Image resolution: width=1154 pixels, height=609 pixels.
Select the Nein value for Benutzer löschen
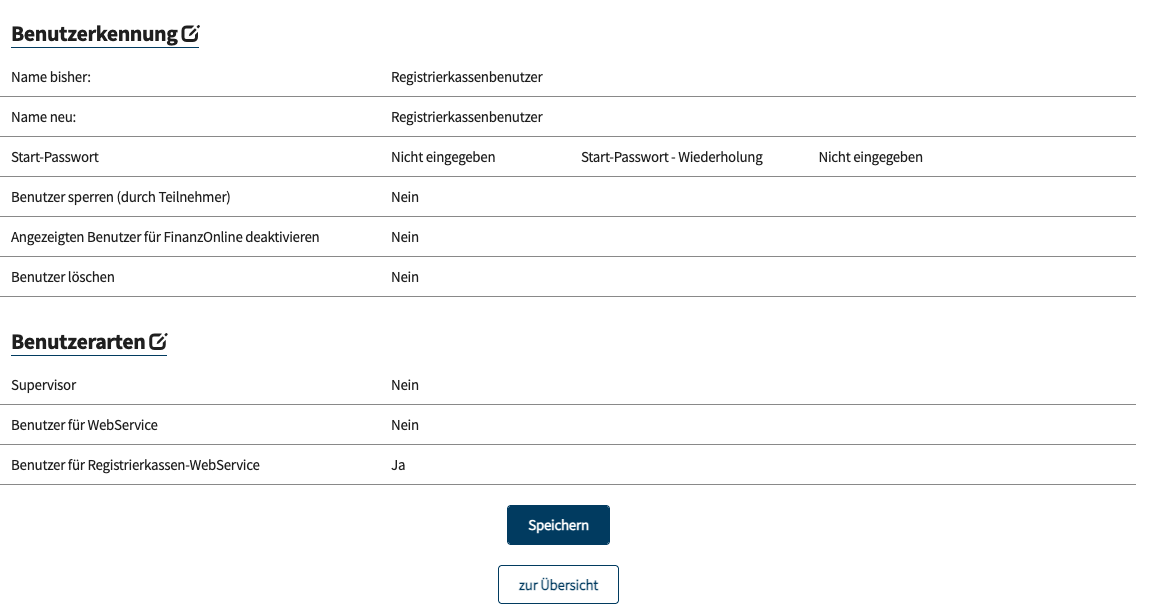(405, 277)
